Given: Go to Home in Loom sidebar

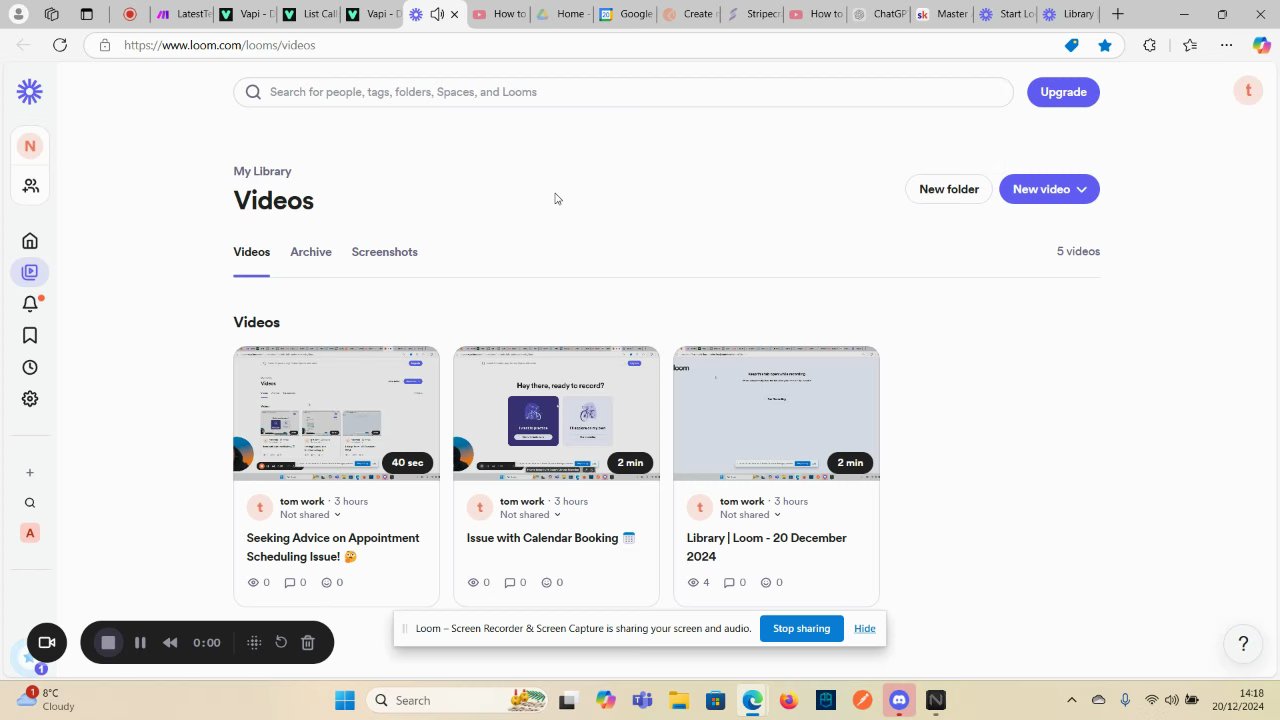Looking at the screenshot, I should coord(30,240).
